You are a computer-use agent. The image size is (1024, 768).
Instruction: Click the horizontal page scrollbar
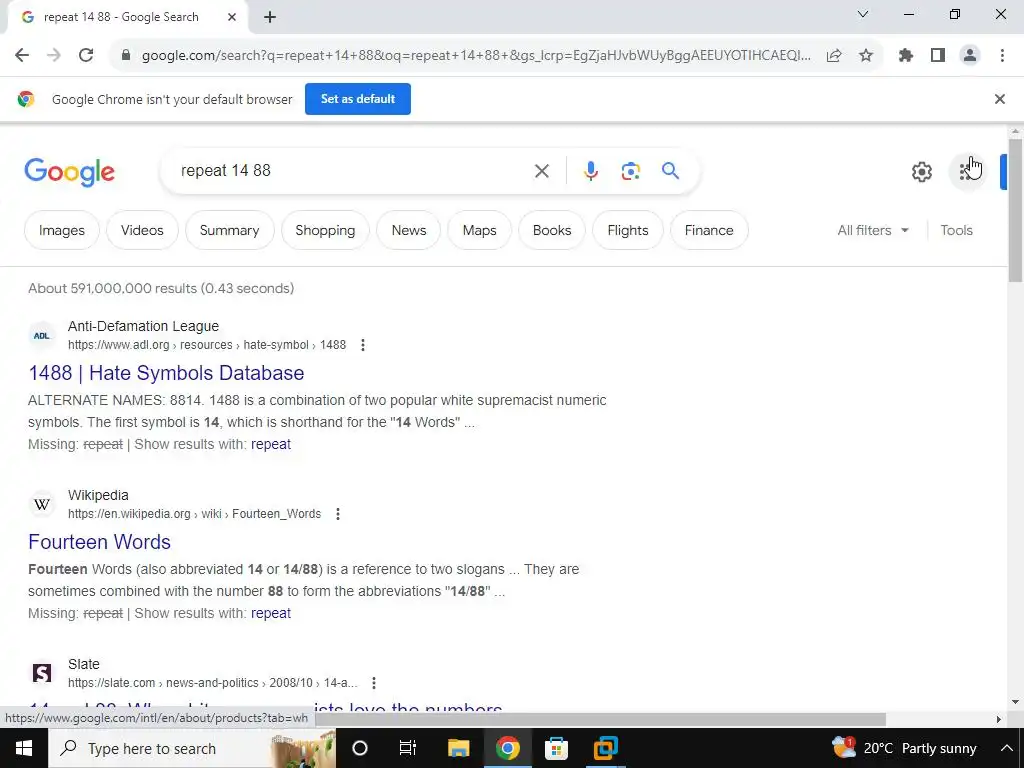[x=600, y=719]
